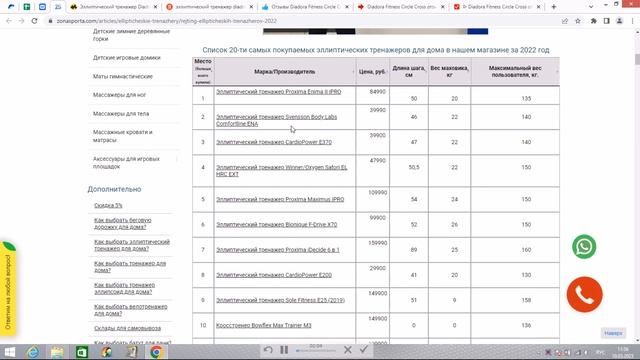Open the Proxima Maximus iPRO link
The image size is (640, 360).
point(280,199)
